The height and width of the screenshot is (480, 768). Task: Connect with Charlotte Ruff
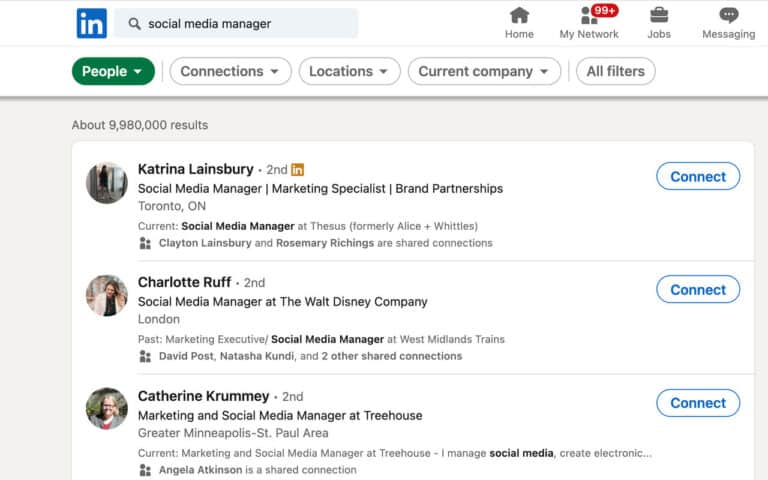click(x=697, y=289)
